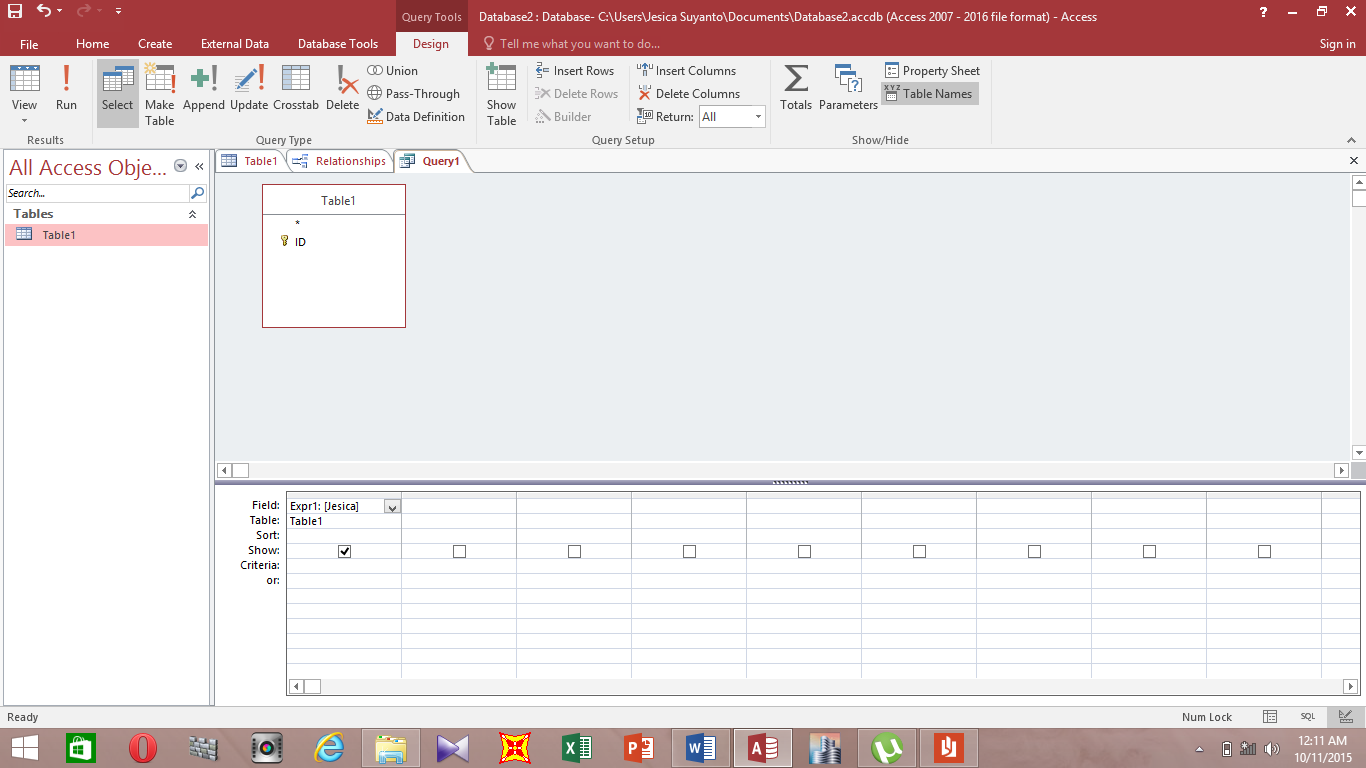This screenshot has width=1366, height=768.
Task: Open the Undo history dropdown arrow
Action: 60,11
